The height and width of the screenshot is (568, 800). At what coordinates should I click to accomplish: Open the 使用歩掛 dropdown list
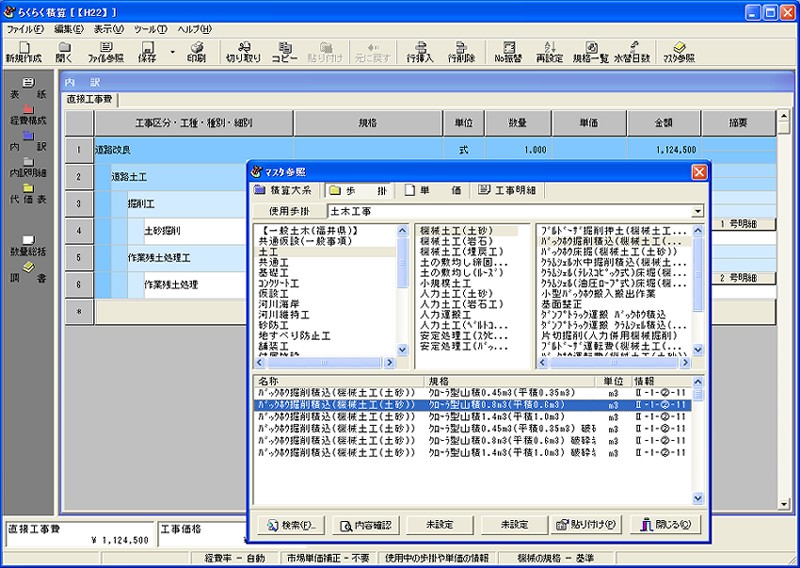pos(696,211)
